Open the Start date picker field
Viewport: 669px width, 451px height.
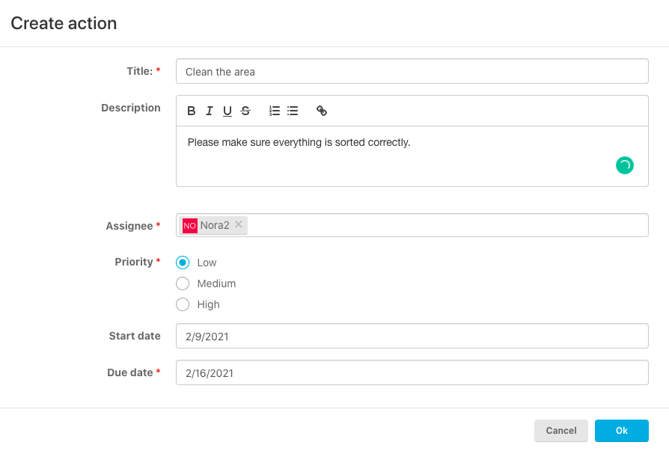point(412,336)
